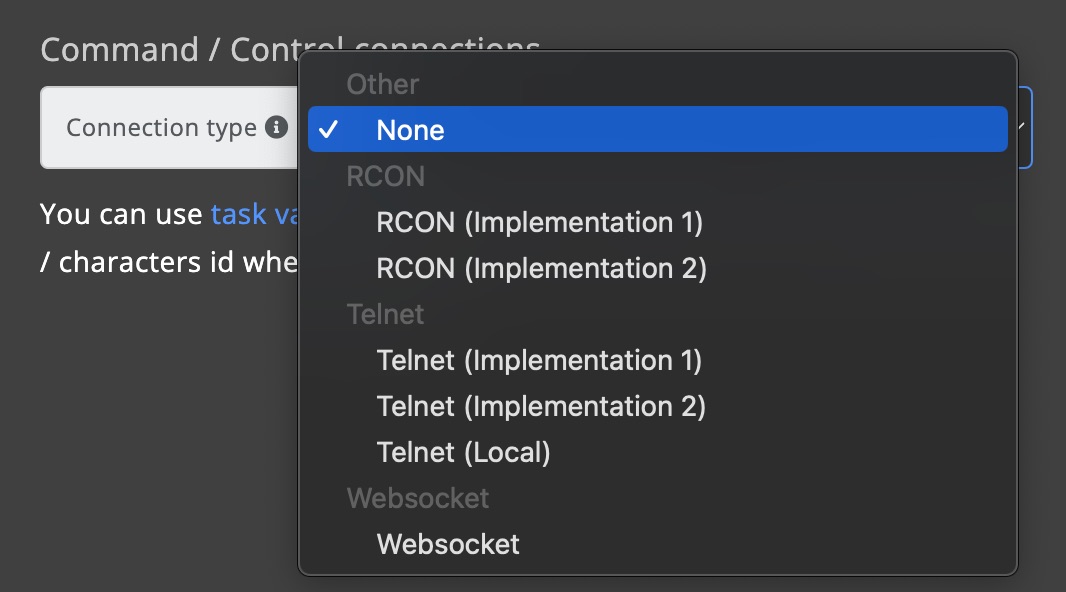Select the Telnet (Local) option

click(464, 452)
